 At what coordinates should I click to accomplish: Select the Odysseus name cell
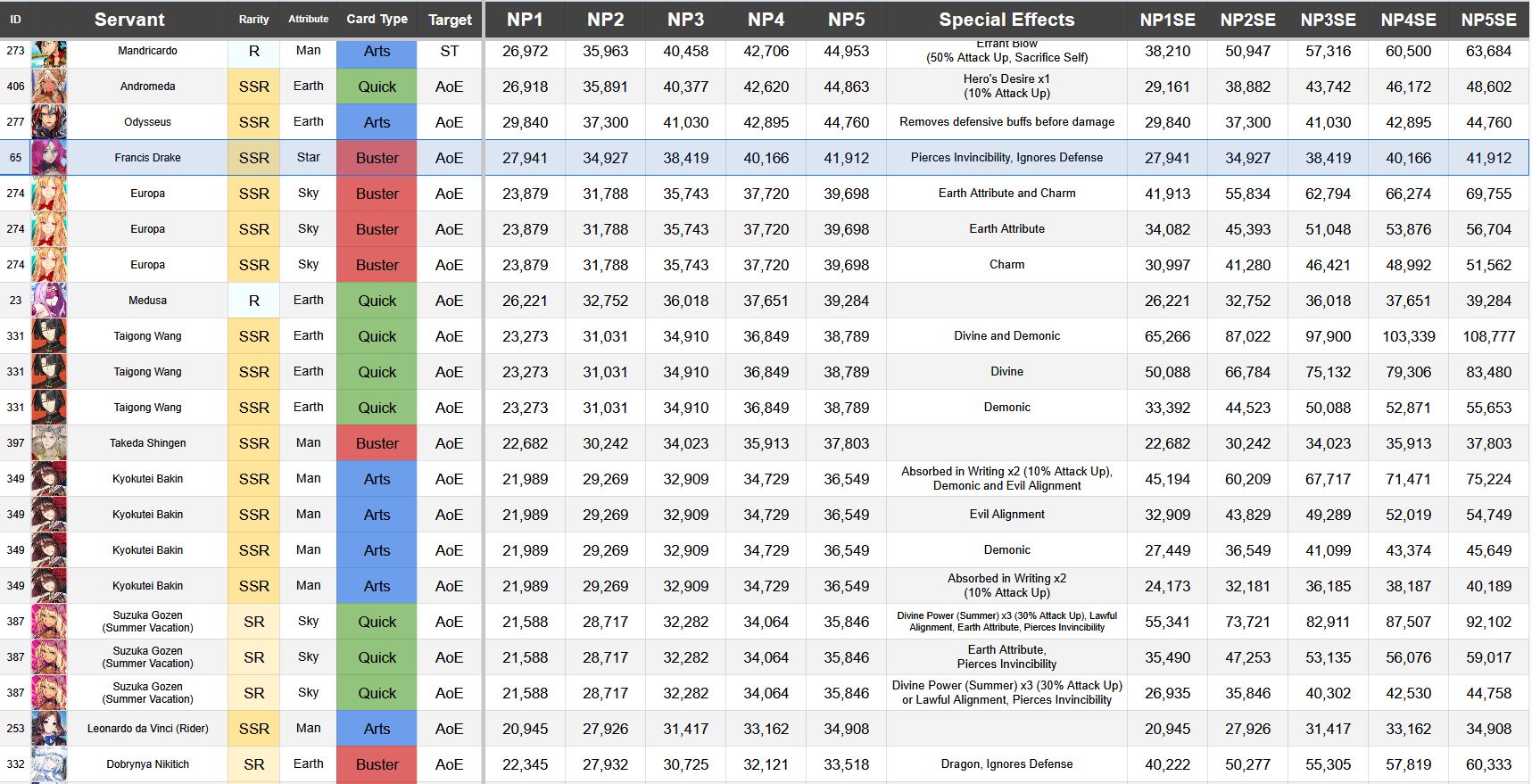(147, 122)
